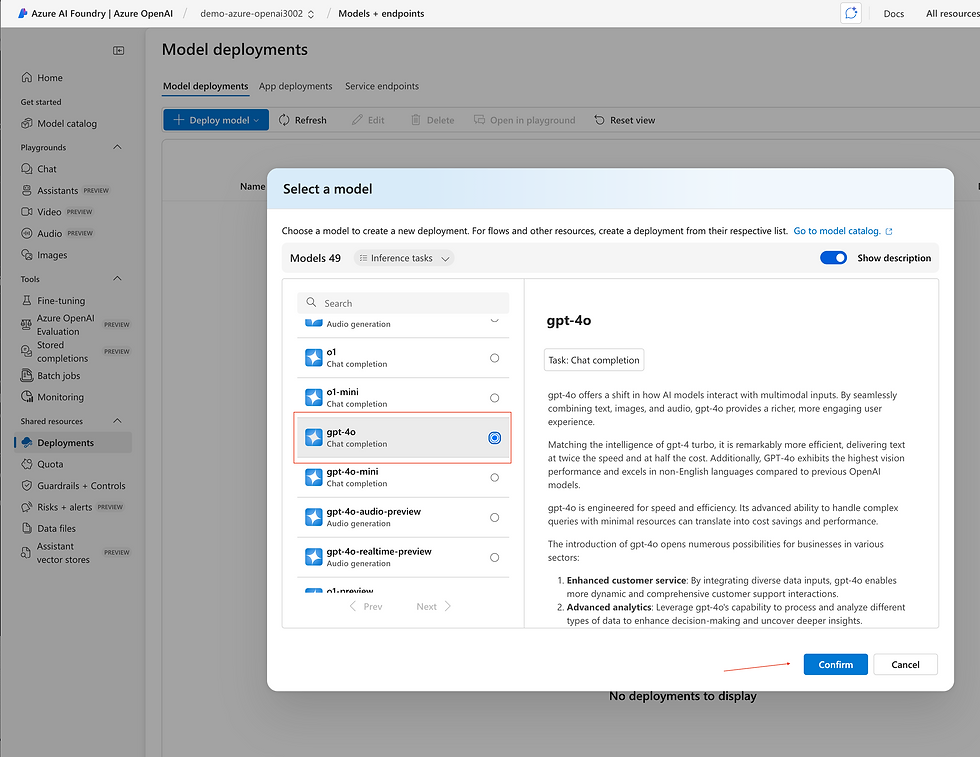The height and width of the screenshot is (757, 980).
Task: Click the gpt-4o-mini model name
Action: click(x=352, y=471)
